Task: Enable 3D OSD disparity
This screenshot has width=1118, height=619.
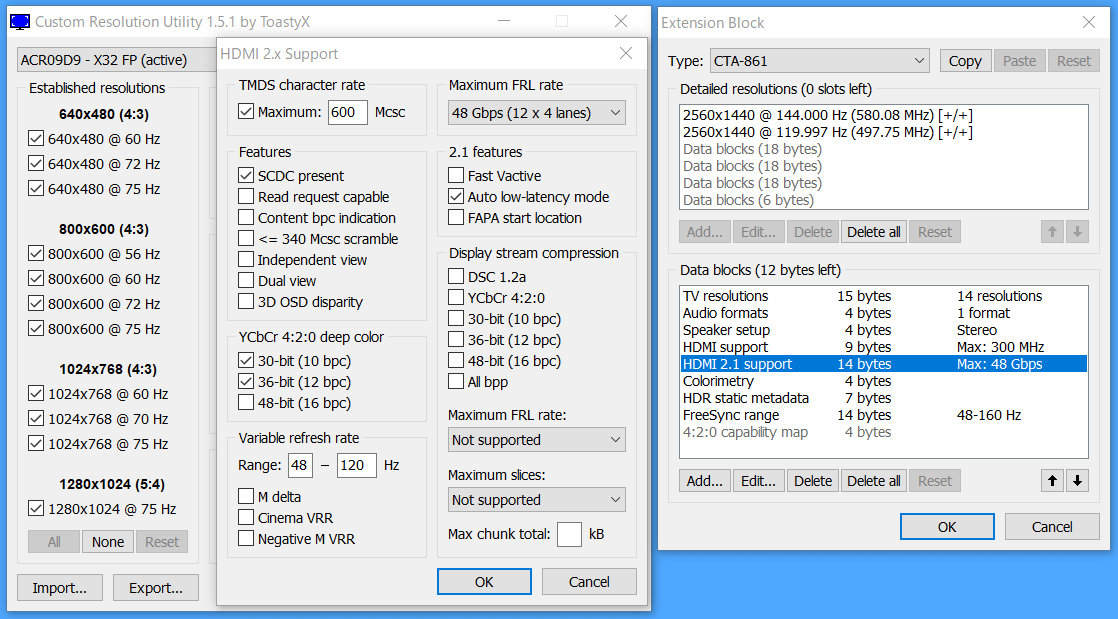Action: point(246,302)
